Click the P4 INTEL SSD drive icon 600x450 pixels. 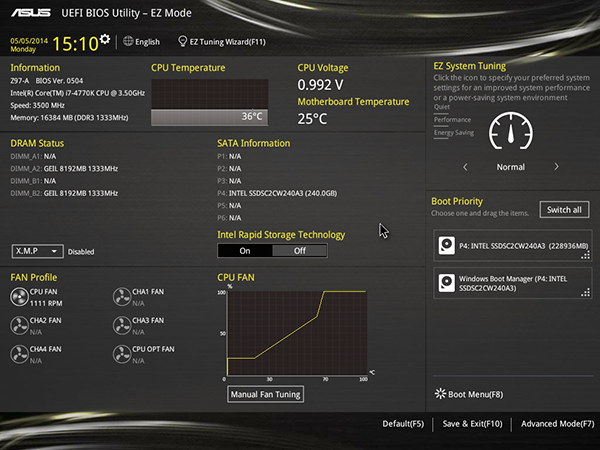[447, 246]
